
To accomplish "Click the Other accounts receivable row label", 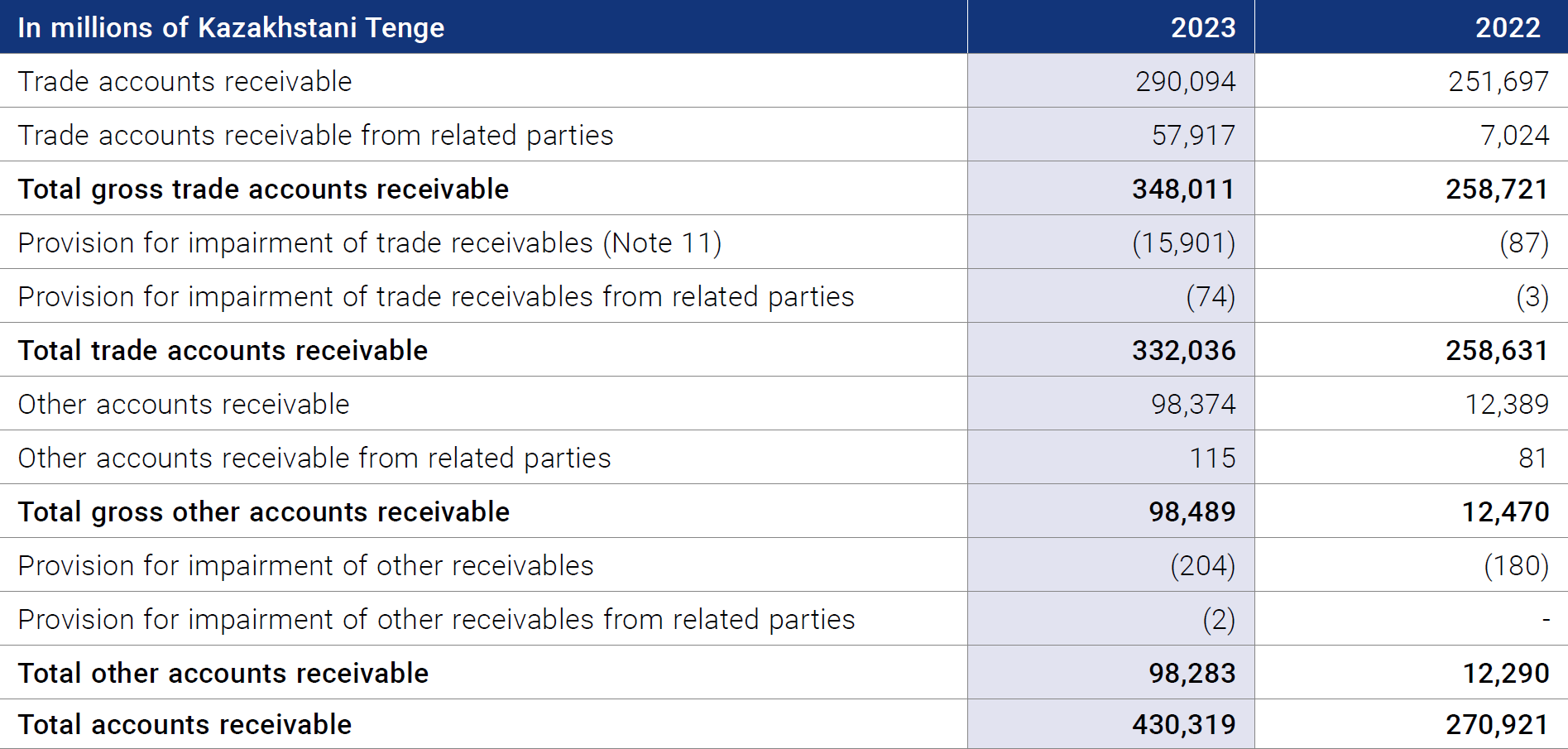I will coord(184,404).
